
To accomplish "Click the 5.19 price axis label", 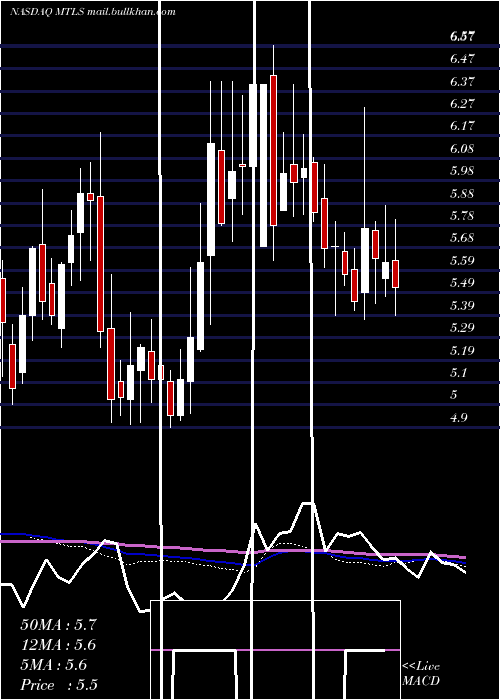I will tap(462, 350).
